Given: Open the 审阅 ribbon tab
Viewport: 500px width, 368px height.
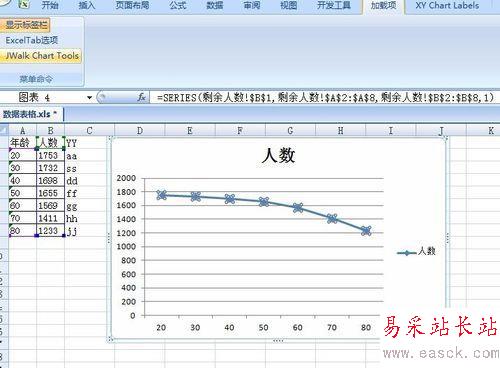Looking at the screenshot, I should pos(252,5).
